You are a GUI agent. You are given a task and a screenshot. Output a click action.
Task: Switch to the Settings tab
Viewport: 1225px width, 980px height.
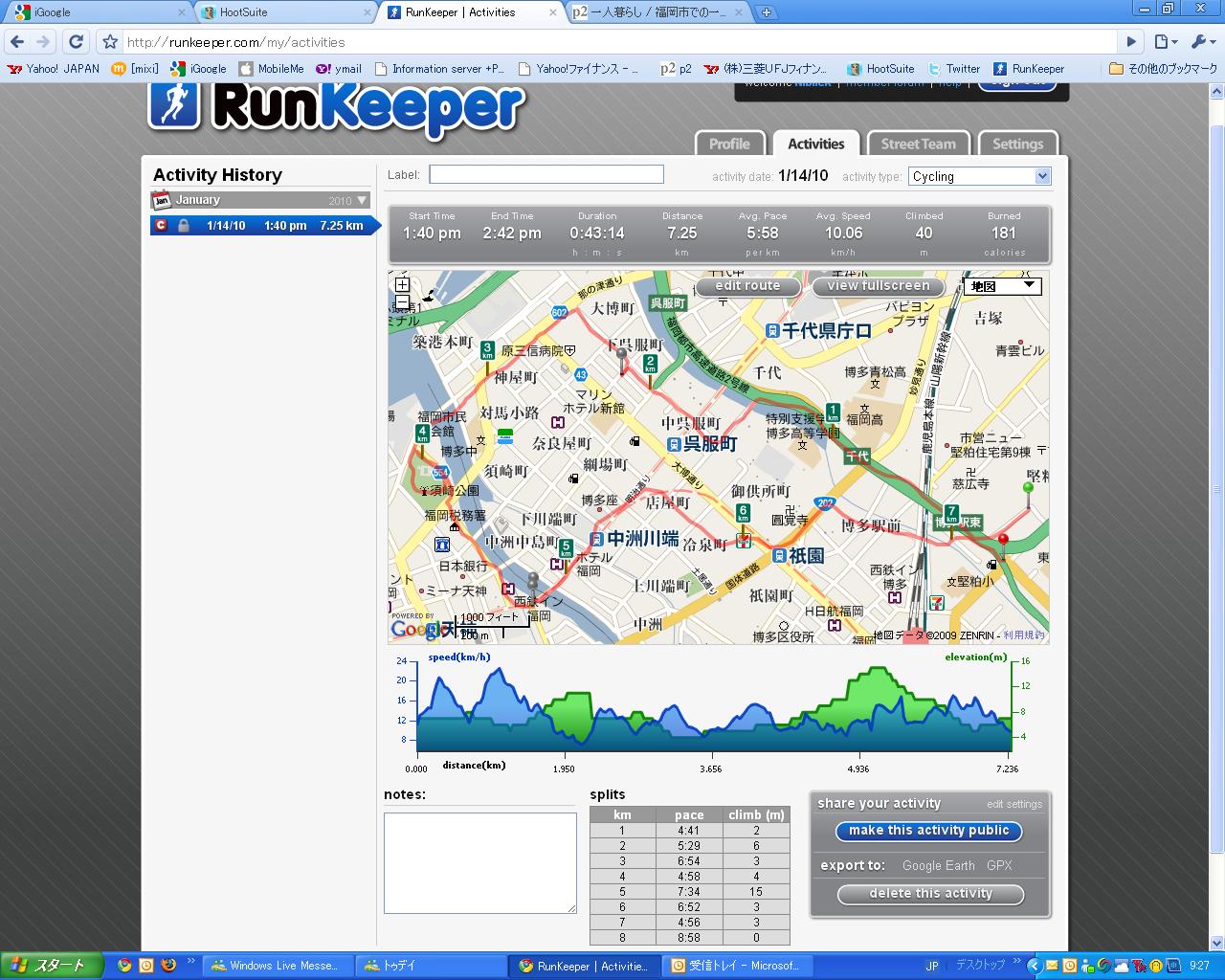pos(1018,144)
